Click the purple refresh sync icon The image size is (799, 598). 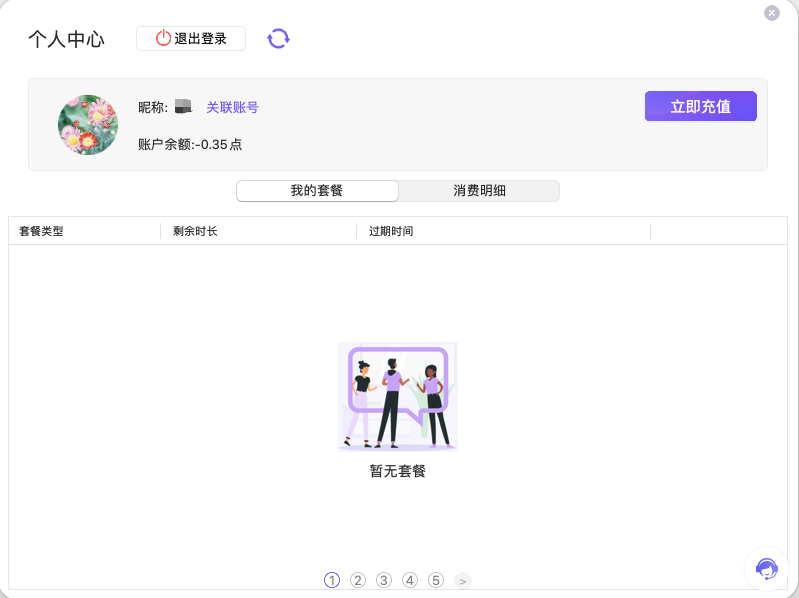tap(278, 39)
